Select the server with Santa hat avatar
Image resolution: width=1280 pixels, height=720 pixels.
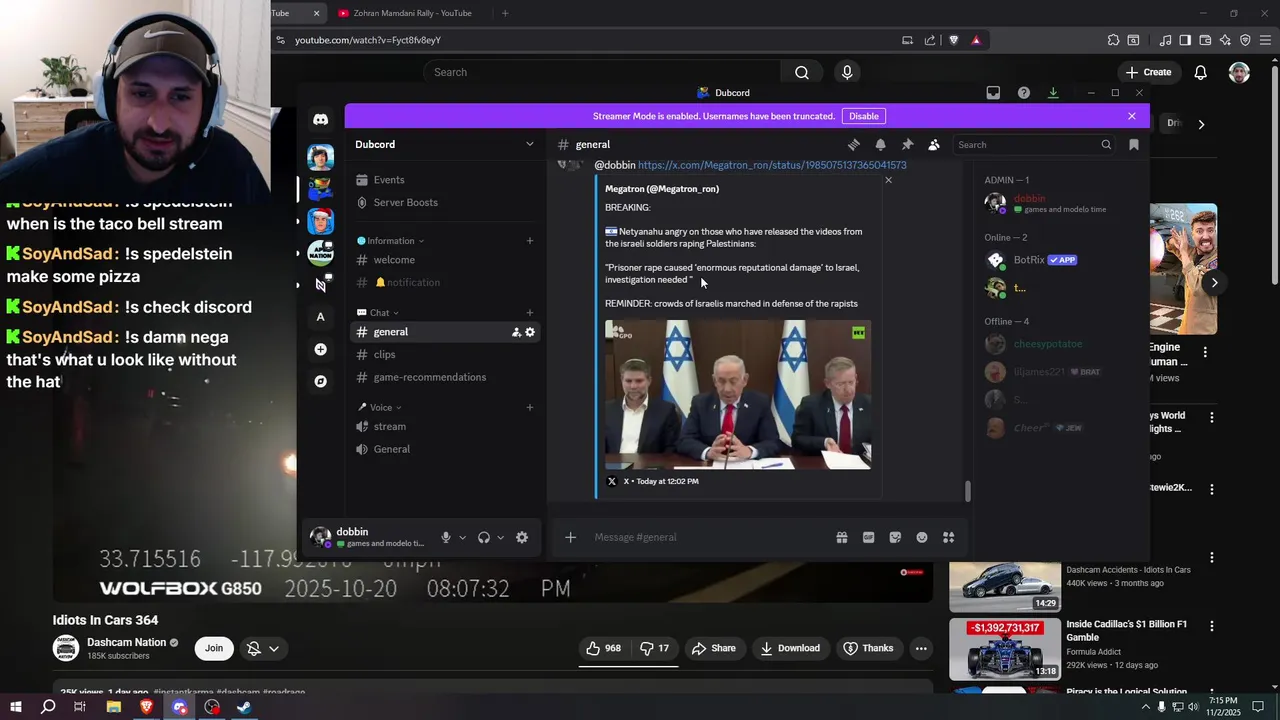pyautogui.click(x=320, y=220)
